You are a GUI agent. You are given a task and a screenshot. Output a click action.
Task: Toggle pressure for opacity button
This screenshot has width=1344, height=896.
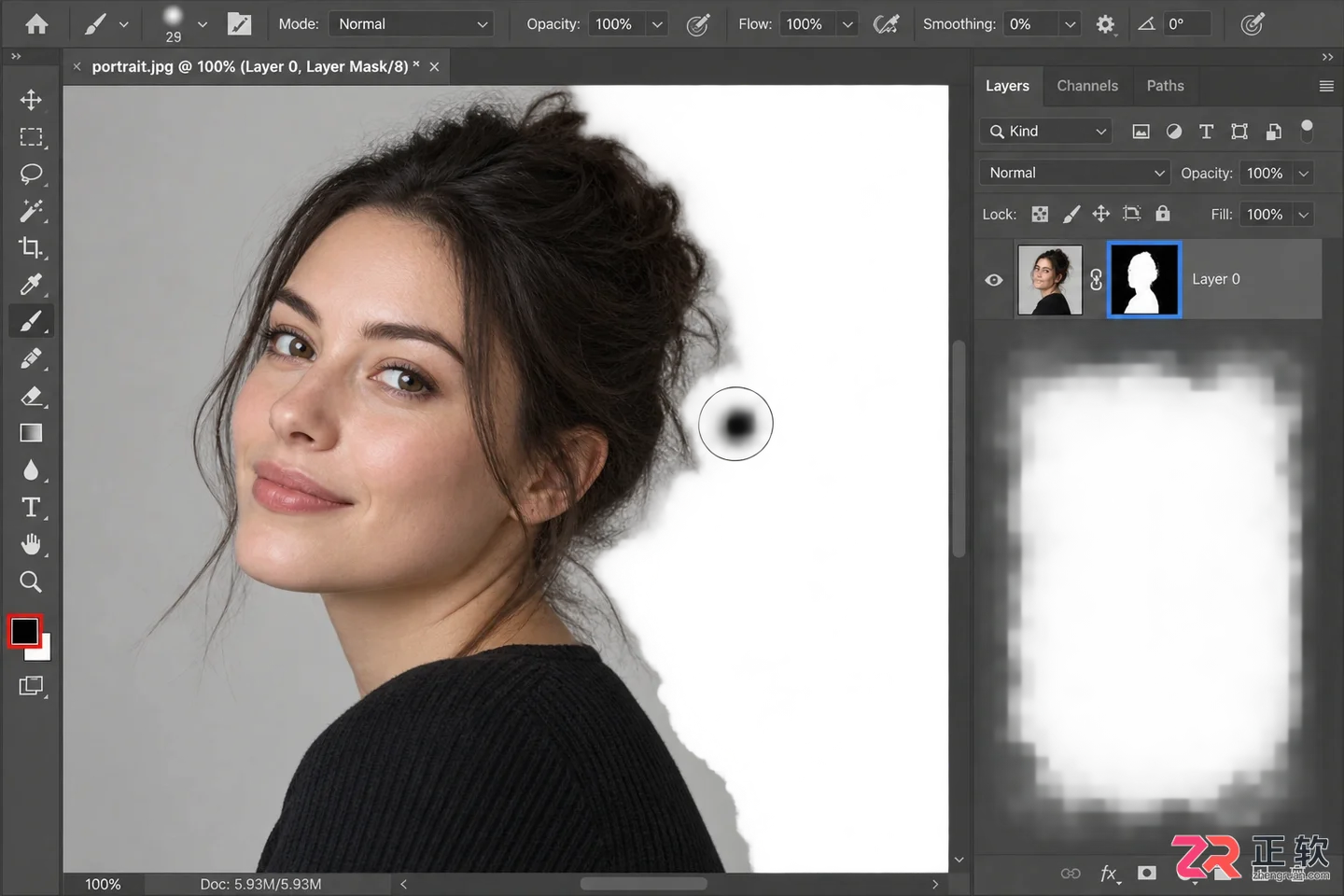[x=698, y=24]
